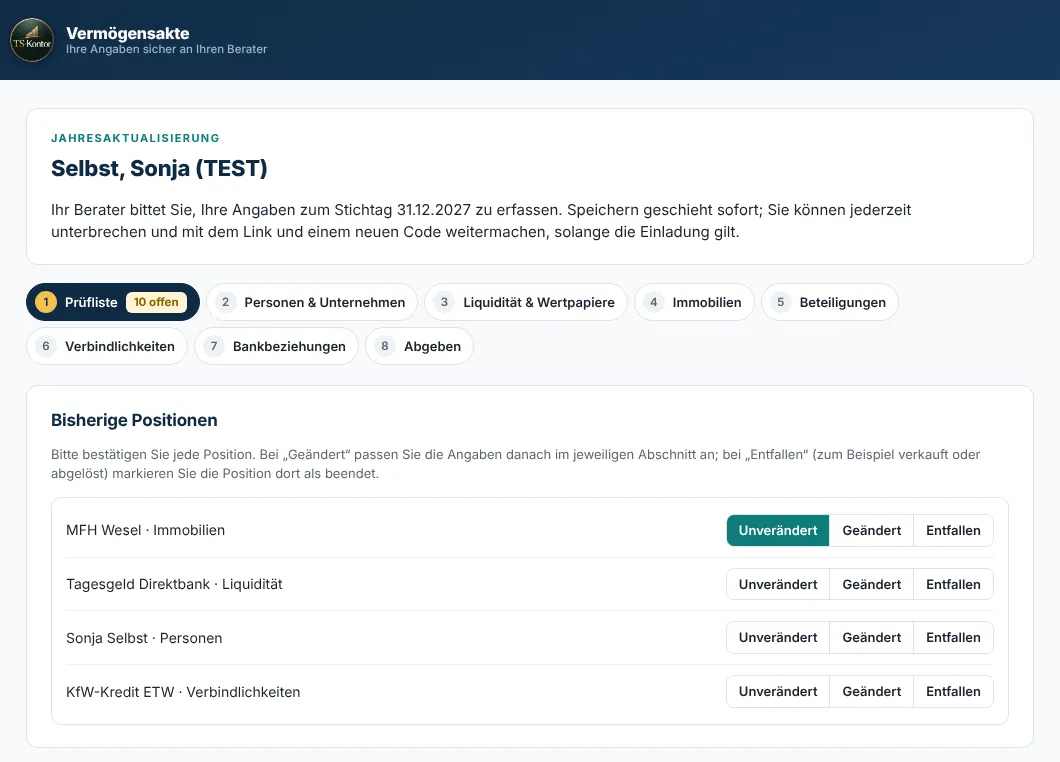Mark MFH Wesel as Geändert
Image resolution: width=1060 pixels, height=762 pixels.
pyautogui.click(x=871, y=530)
